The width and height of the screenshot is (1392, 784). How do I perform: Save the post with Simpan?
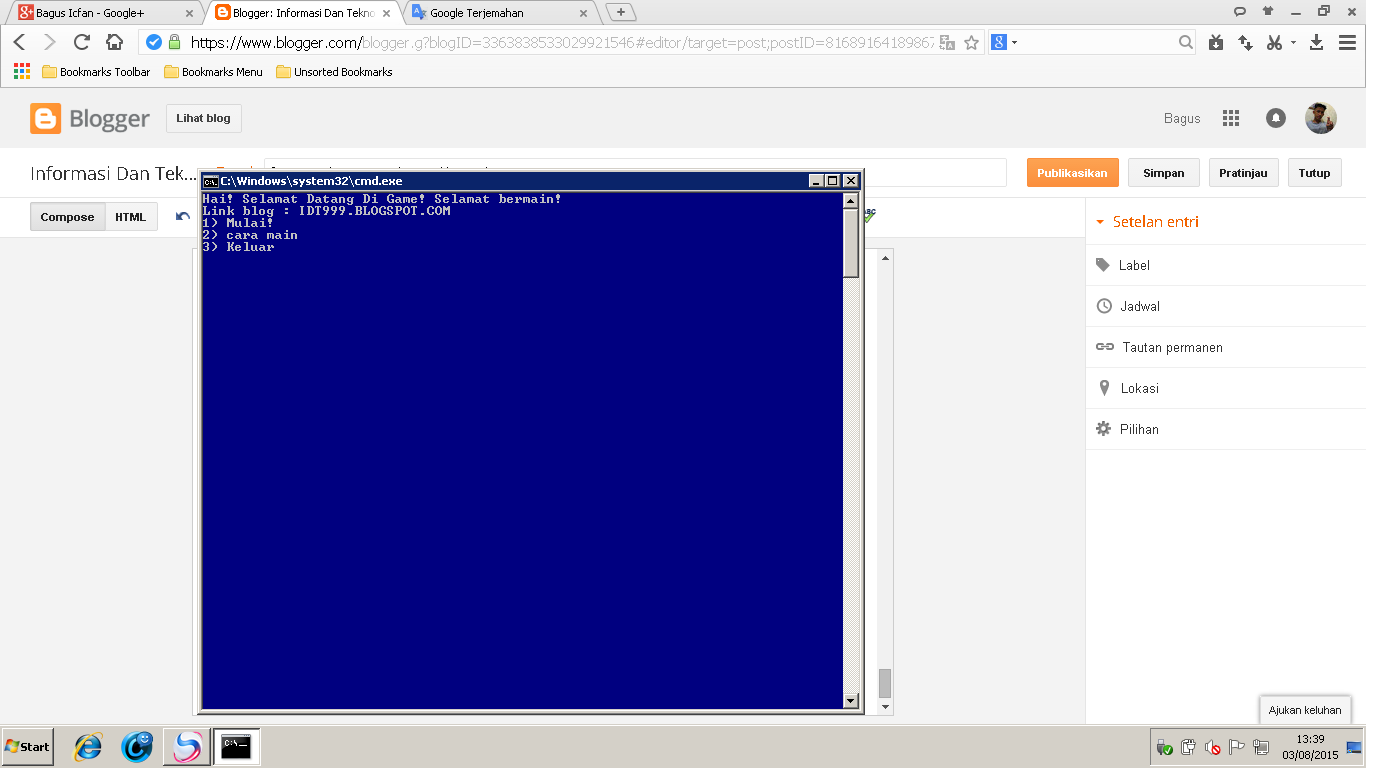pyautogui.click(x=1164, y=173)
